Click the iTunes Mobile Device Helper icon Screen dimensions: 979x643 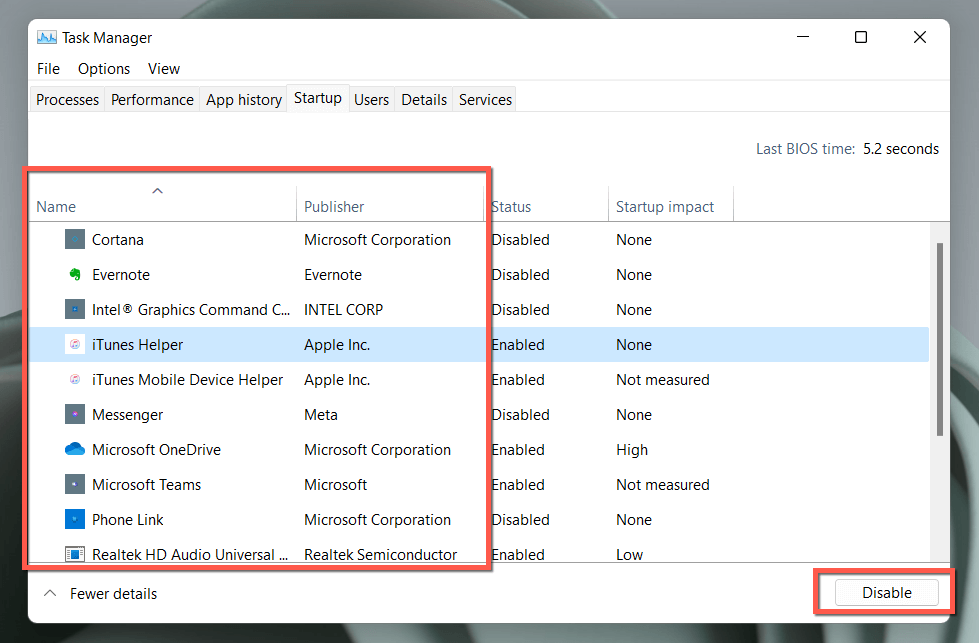75,380
